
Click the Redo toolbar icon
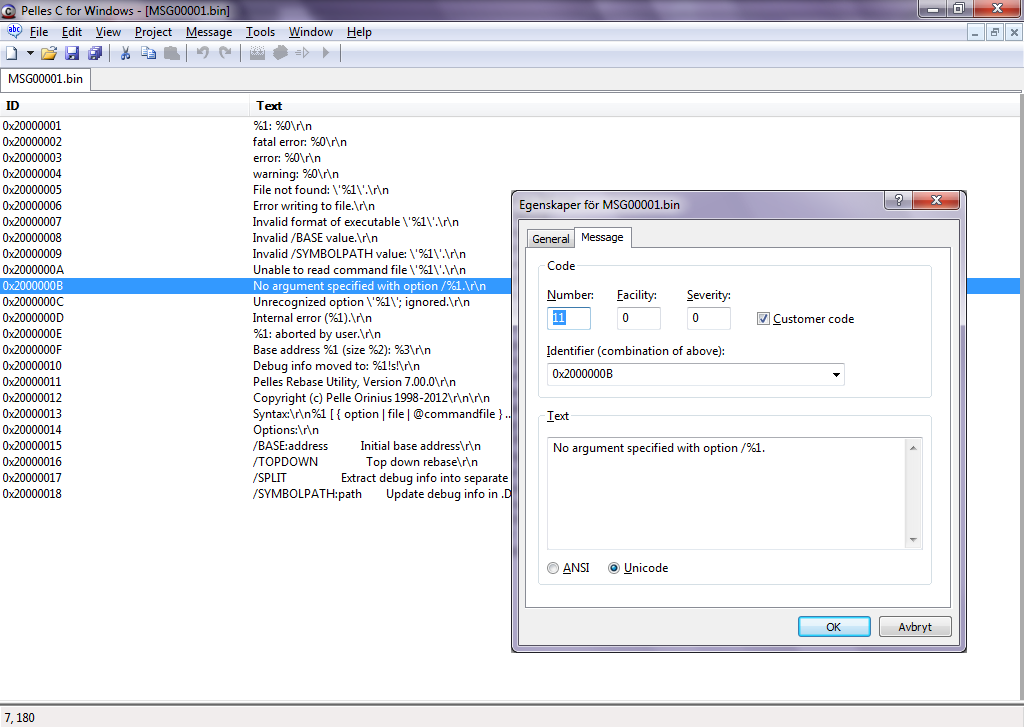[x=225, y=54]
